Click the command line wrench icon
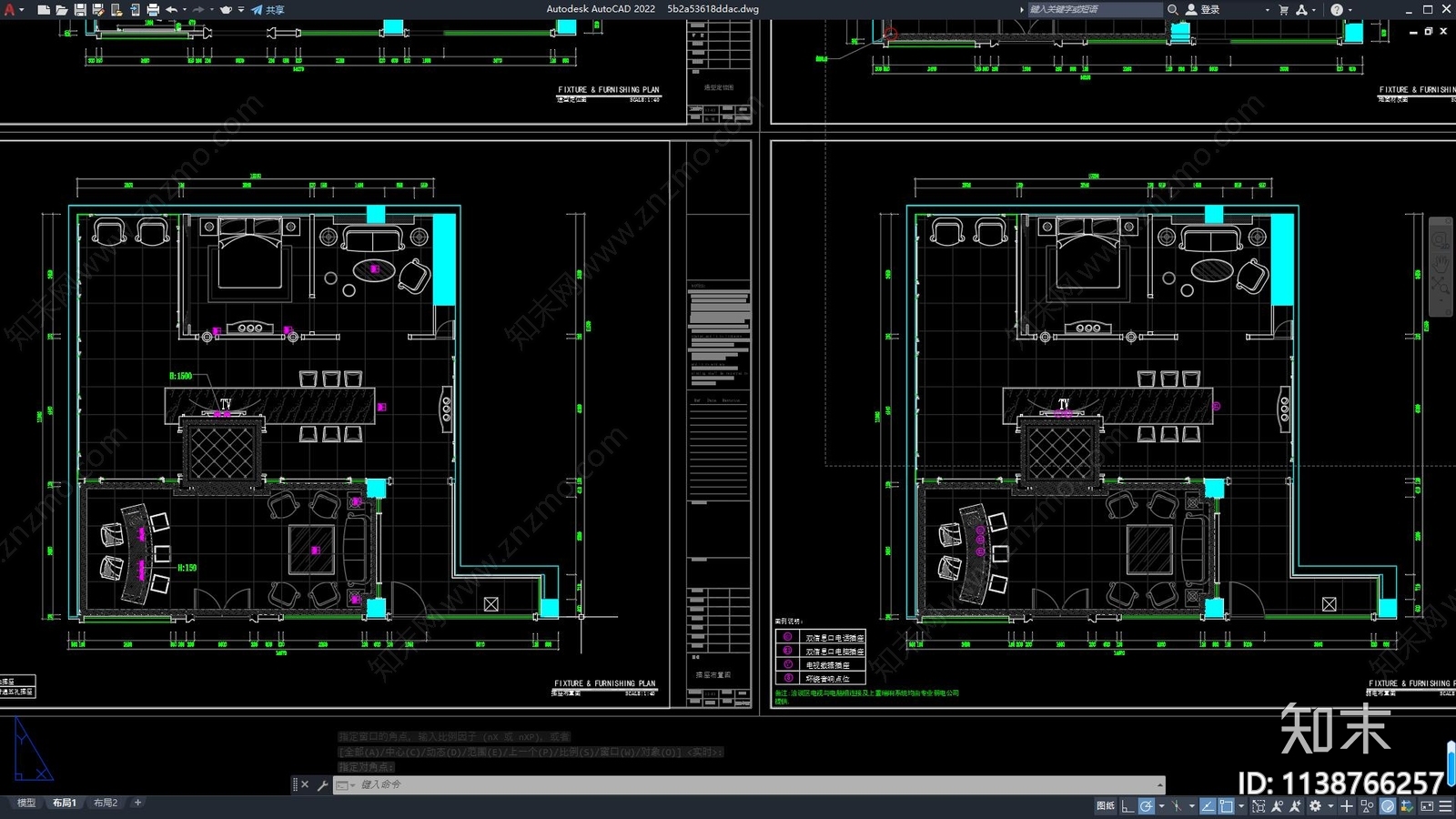The height and width of the screenshot is (819, 1456). (322, 784)
